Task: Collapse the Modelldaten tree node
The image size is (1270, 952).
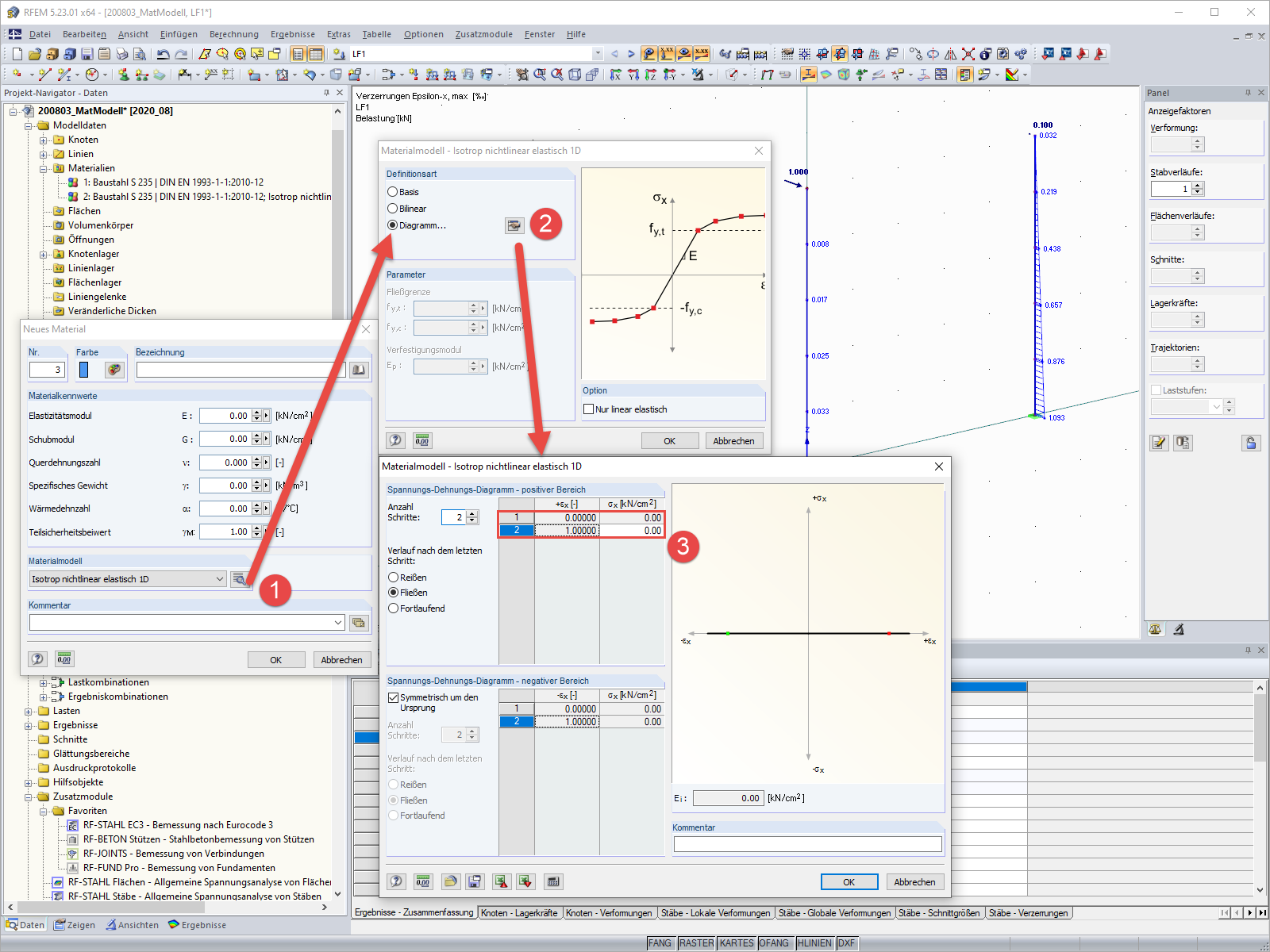Action: pos(29,125)
